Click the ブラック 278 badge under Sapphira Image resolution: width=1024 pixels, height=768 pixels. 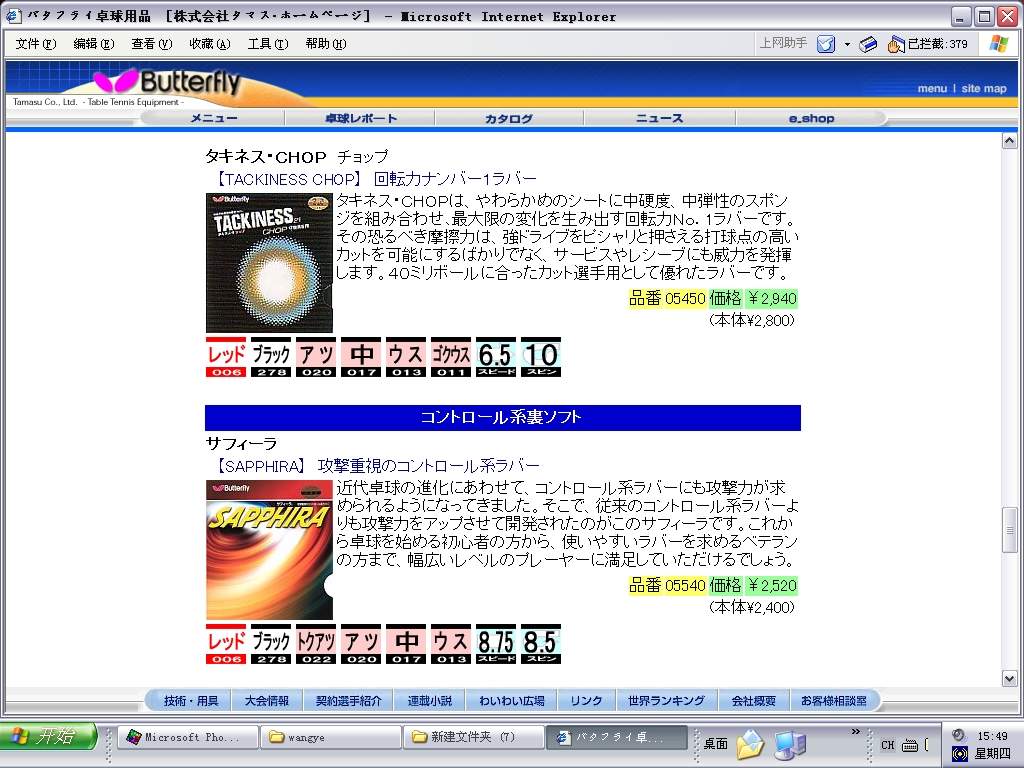(271, 644)
